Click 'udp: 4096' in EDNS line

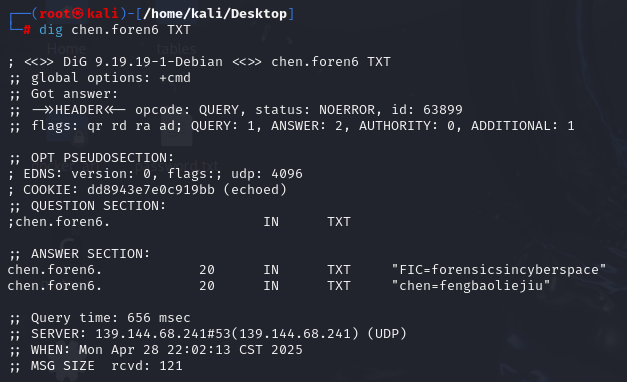[x=267, y=174]
